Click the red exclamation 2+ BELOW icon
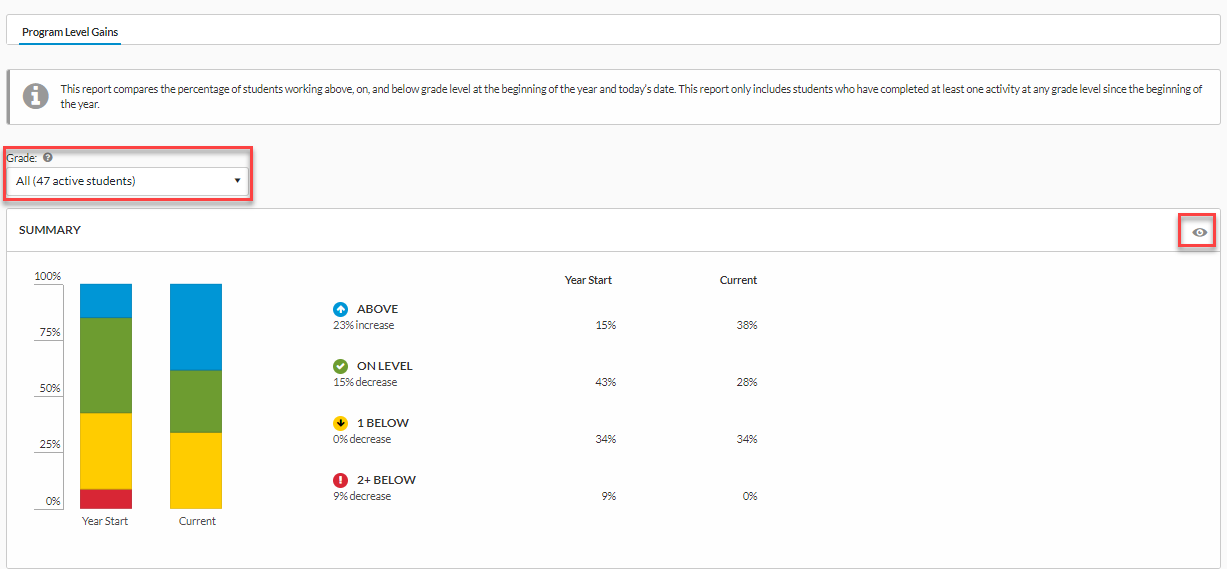Screen dimensions: 1227x569 [340, 480]
